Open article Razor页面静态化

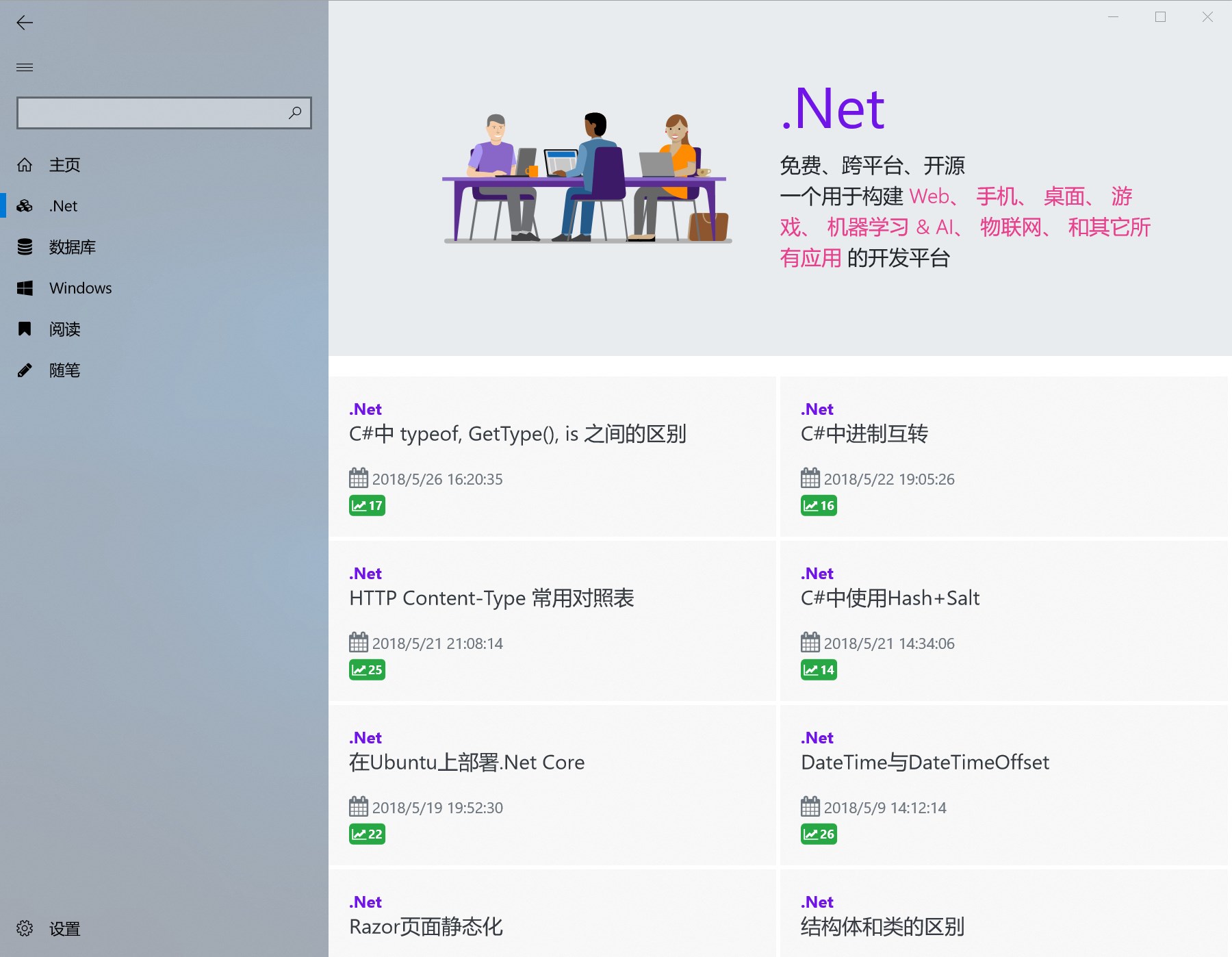tap(426, 927)
